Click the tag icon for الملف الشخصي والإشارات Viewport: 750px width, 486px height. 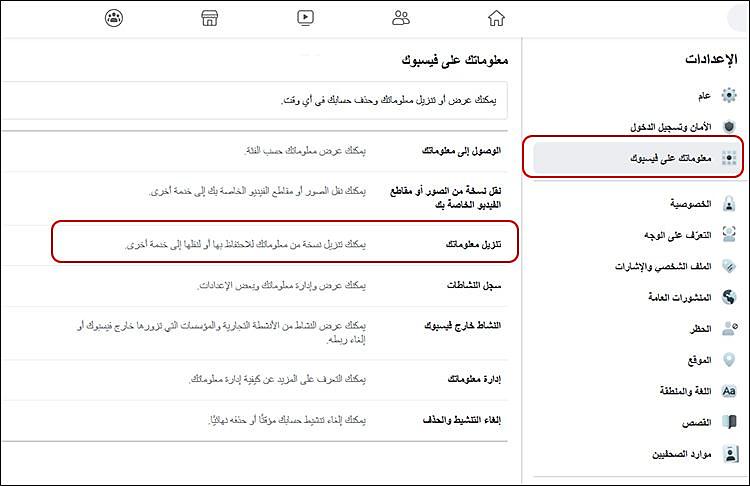728,266
